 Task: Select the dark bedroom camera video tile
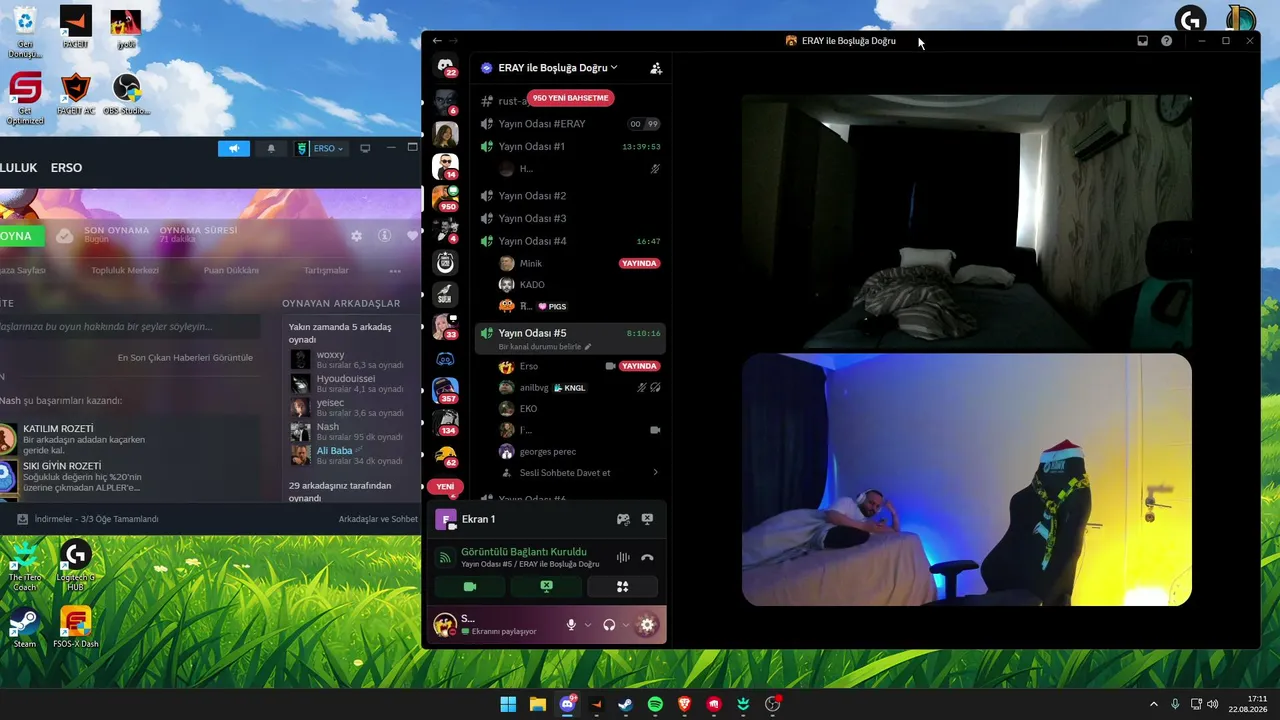coord(966,222)
